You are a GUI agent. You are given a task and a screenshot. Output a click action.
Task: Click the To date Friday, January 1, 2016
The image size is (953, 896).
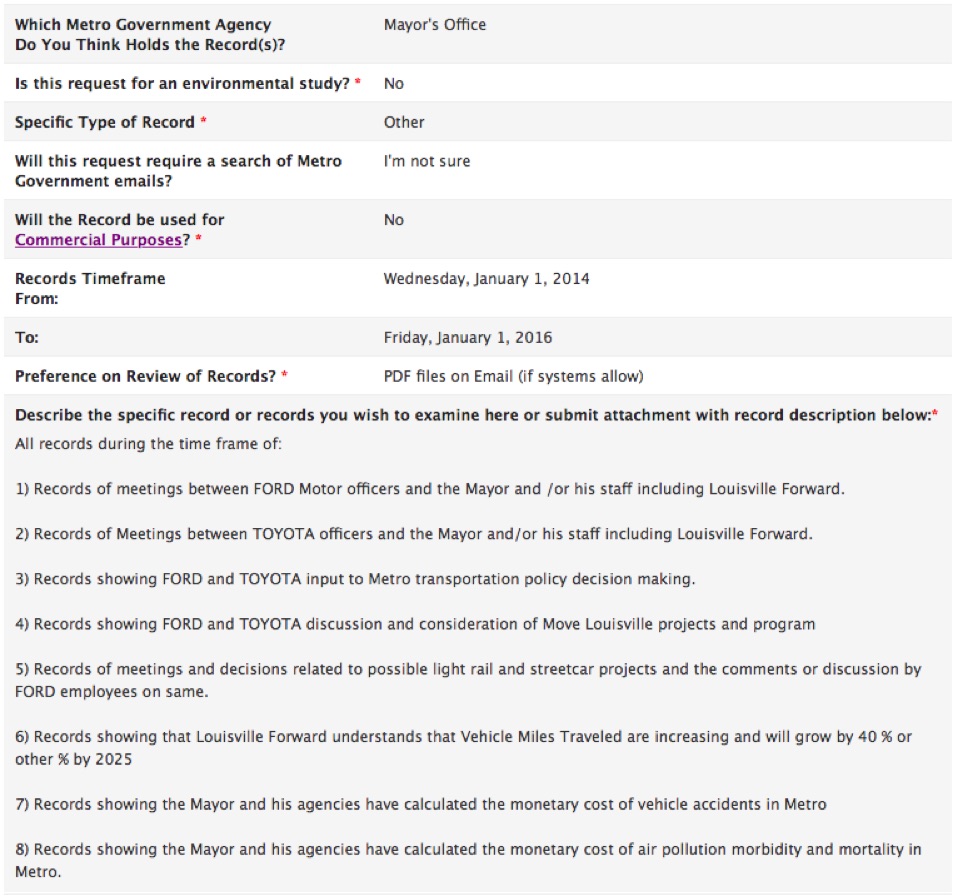click(467, 338)
